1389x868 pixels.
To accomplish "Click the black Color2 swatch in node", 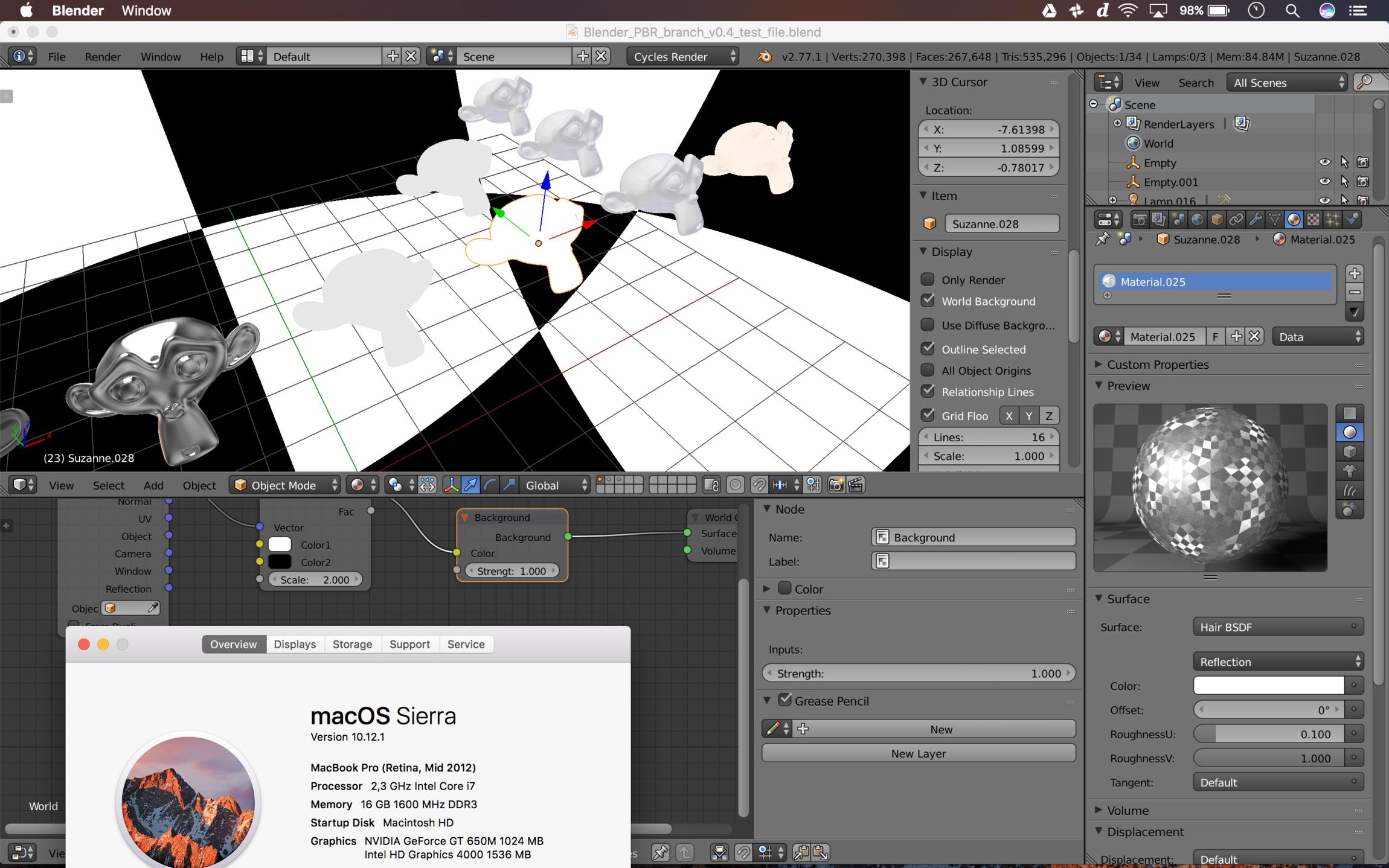I will tap(279, 562).
